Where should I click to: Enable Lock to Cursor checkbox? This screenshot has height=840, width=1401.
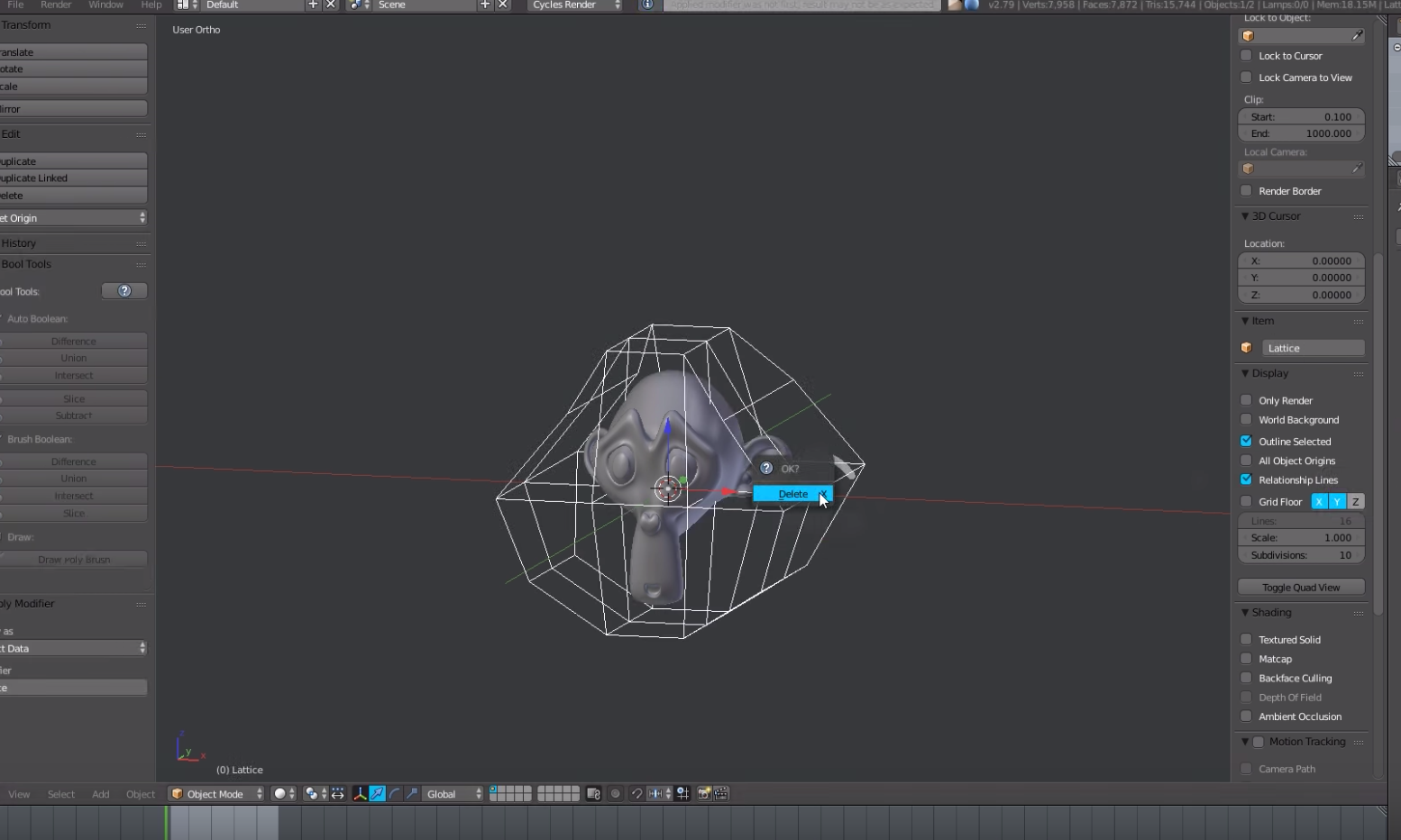pos(1246,56)
